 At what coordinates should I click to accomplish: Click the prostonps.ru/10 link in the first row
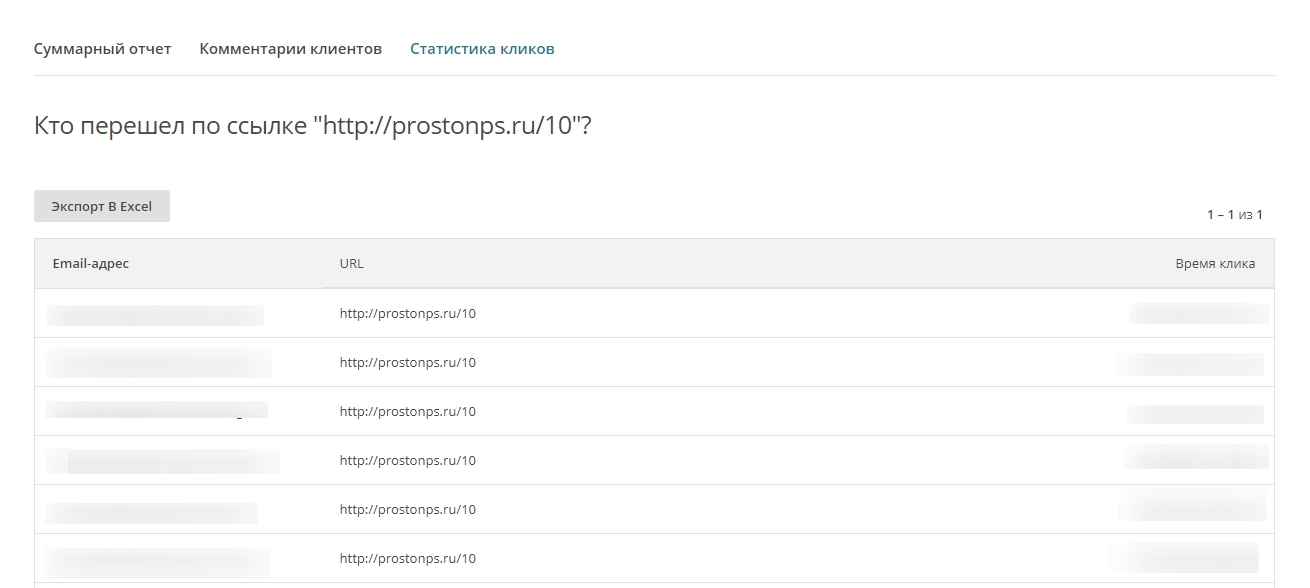[x=408, y=314]
